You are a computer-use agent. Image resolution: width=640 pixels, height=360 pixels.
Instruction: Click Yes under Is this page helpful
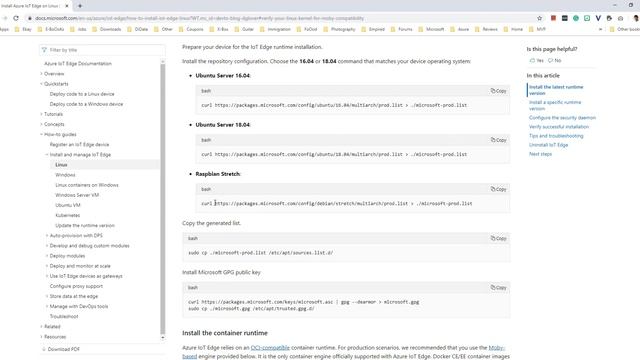pos(536,60)
